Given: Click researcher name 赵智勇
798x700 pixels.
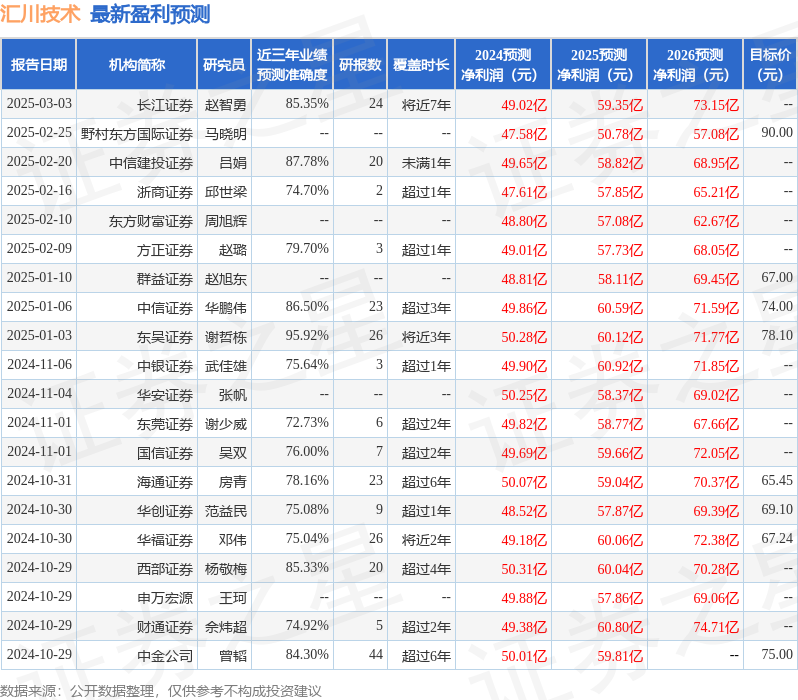Looking at the screenshot, I should (x=225, y=105).
